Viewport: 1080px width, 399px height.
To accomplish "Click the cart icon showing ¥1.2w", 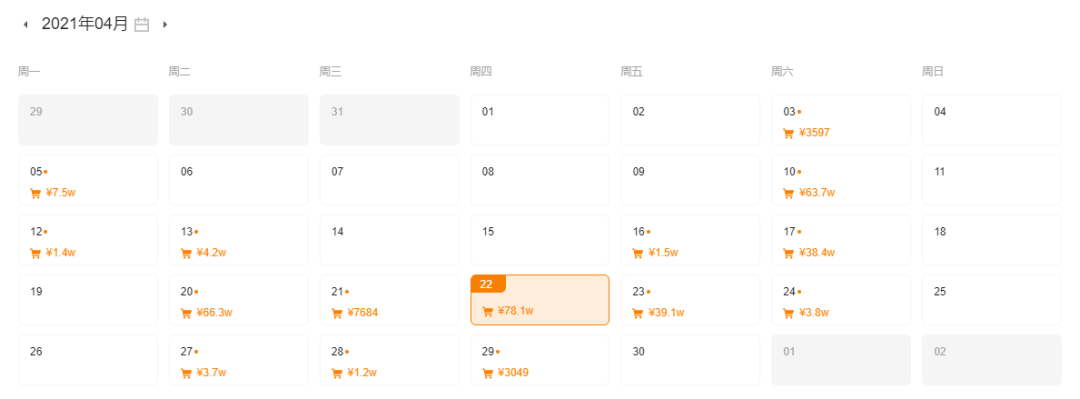I will pyautogui.click(x=337, y=373).
